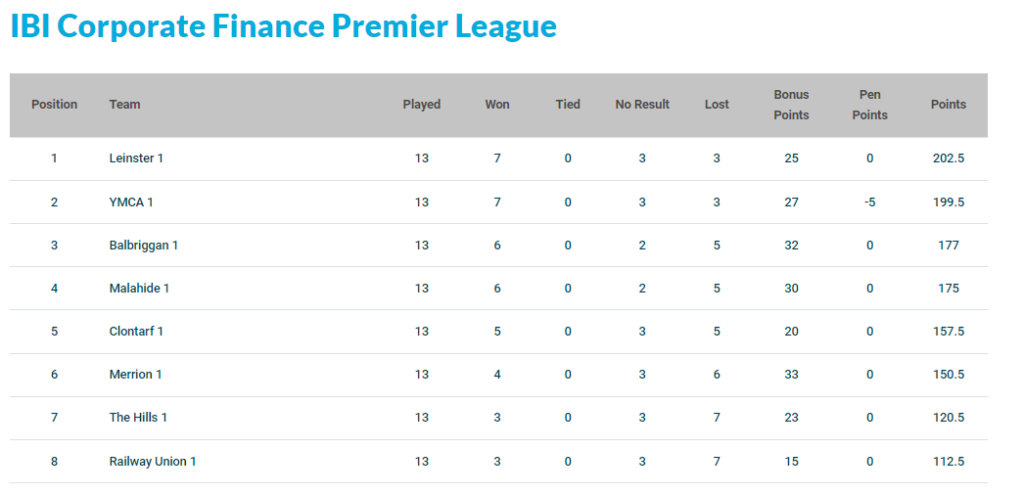Click the Tied column header
This screenshot has height=494, width=1024.
pyautogui.click(x=568, y=105)
